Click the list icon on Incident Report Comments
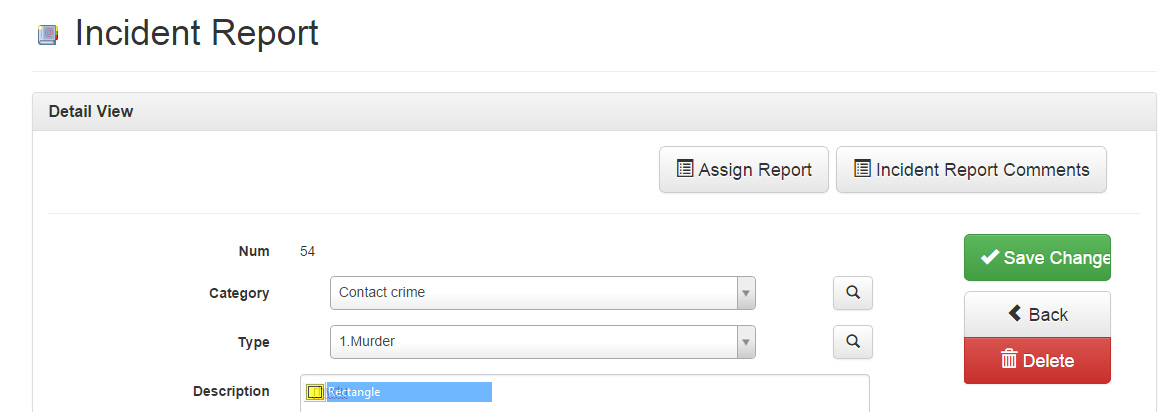The width and height of the screenshot is (1163, 412). pos(862,169)
